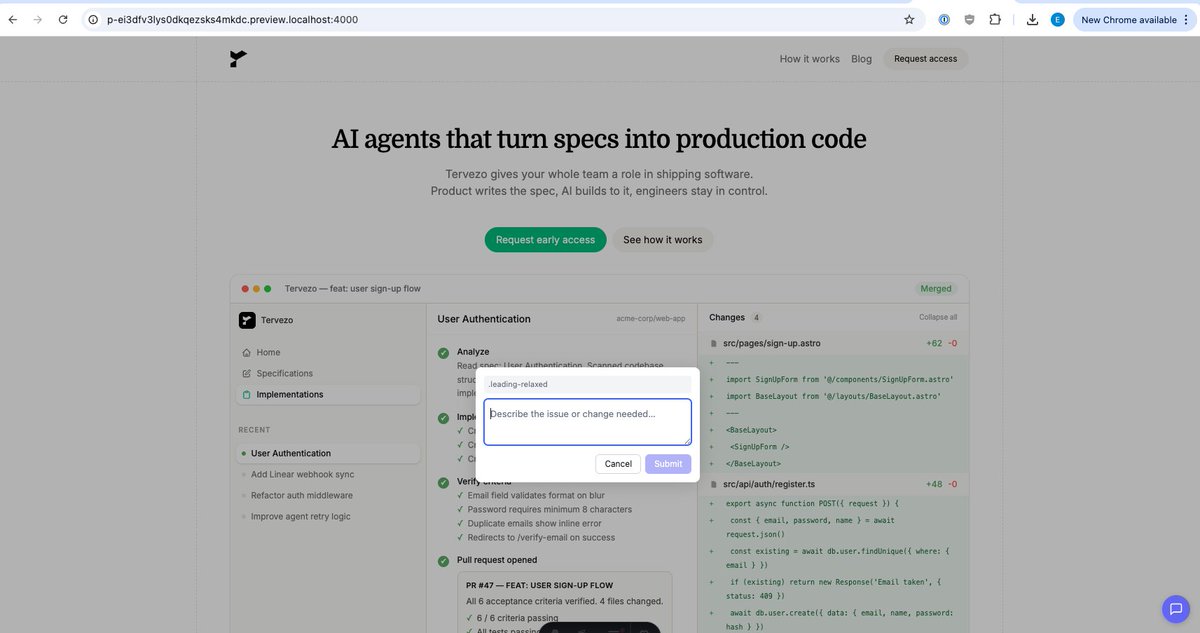Open the Chrome downloads icon
This screenshot has width=1200, height=633.
1033,19
